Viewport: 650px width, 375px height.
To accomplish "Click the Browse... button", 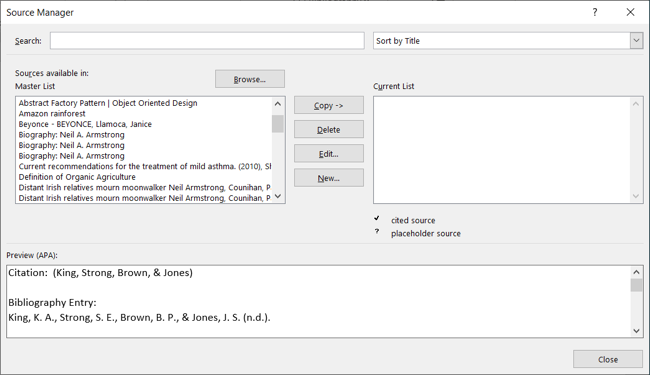I will coord(250,79).
